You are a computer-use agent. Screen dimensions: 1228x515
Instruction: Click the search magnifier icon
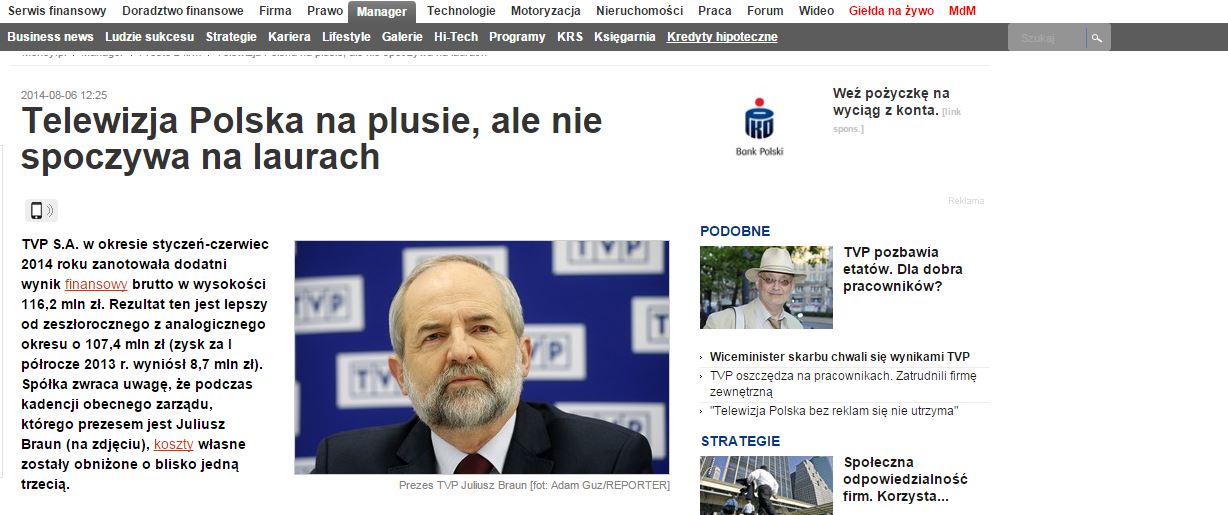tap(1097, 38)
